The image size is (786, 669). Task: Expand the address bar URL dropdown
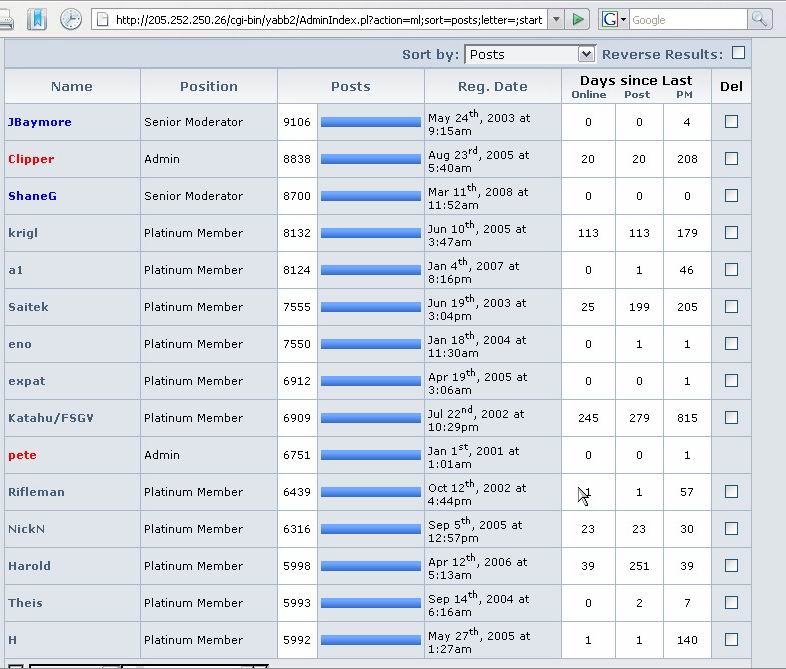[x=555, y=19]
